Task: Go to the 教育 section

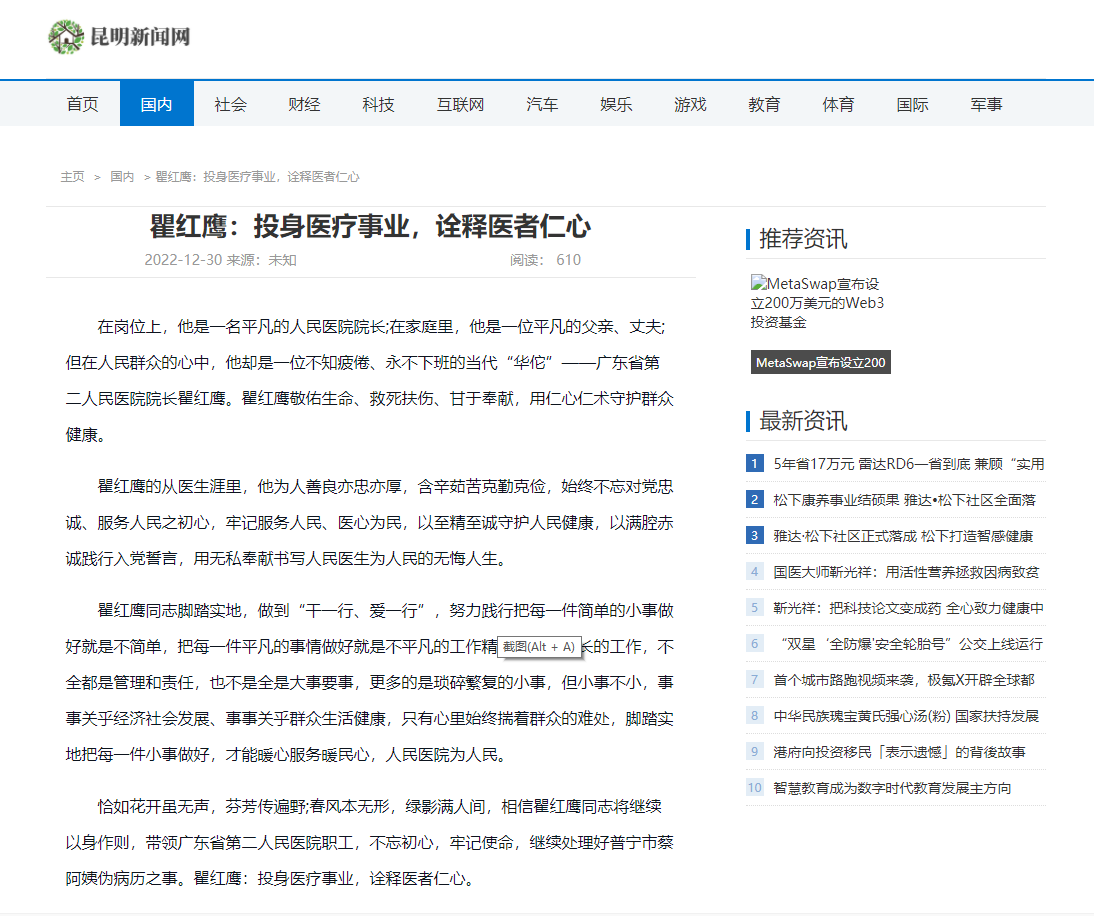Action: click(764, 104)
